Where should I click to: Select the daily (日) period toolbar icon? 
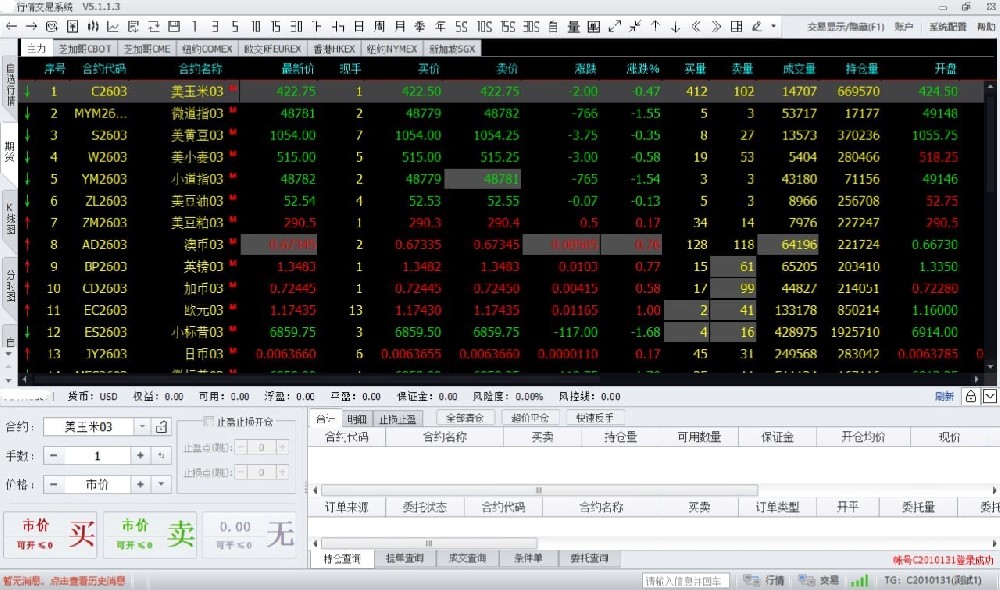click(x=359, y=26)
